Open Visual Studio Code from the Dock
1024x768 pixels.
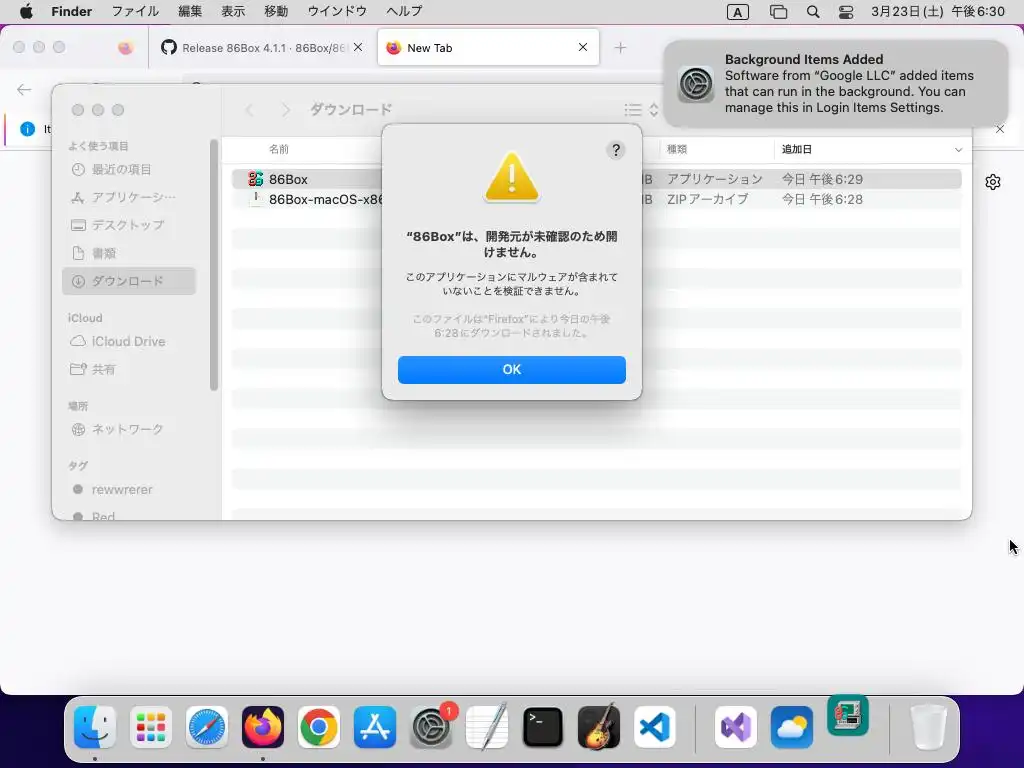click(x=655, y=727)
